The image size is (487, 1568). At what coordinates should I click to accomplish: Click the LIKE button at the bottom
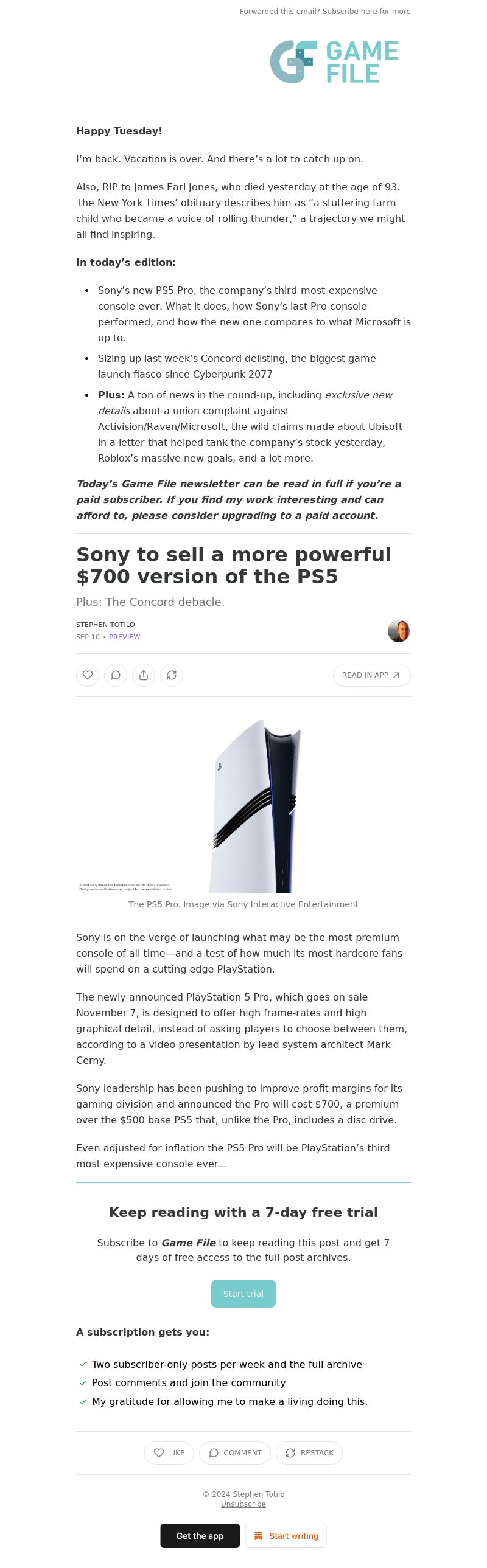(x=169, y=1453)
